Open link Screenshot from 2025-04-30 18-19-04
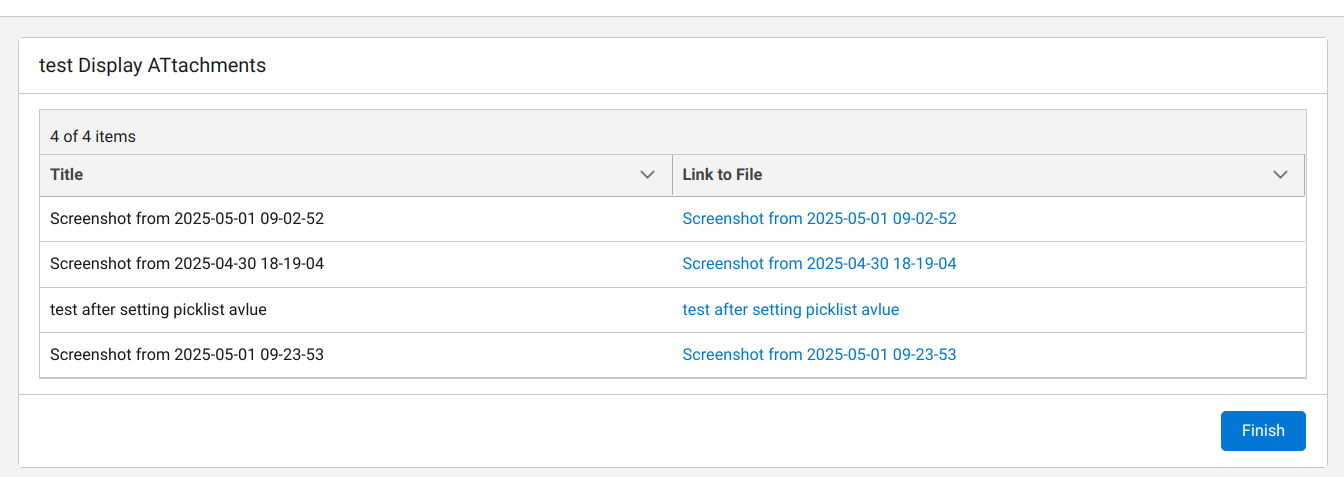This screenshot has width=1344, height=477. (x=819, y=264)
